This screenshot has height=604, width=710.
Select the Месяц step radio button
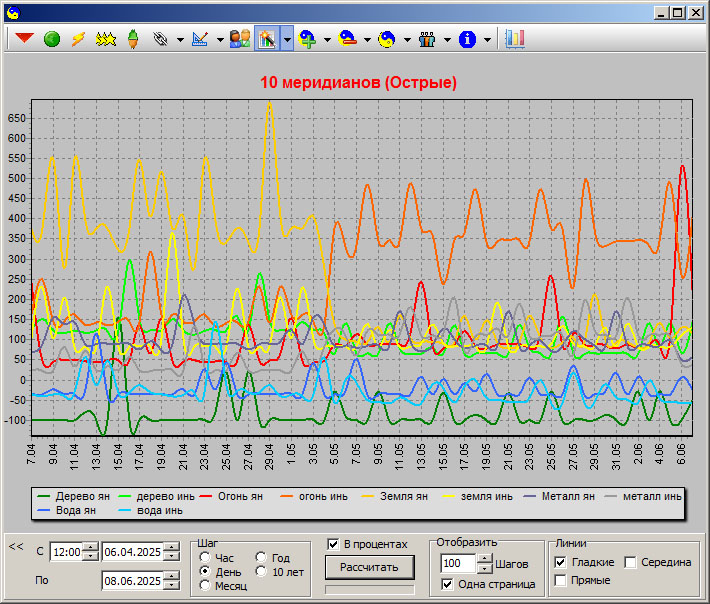tap(205, 585)
